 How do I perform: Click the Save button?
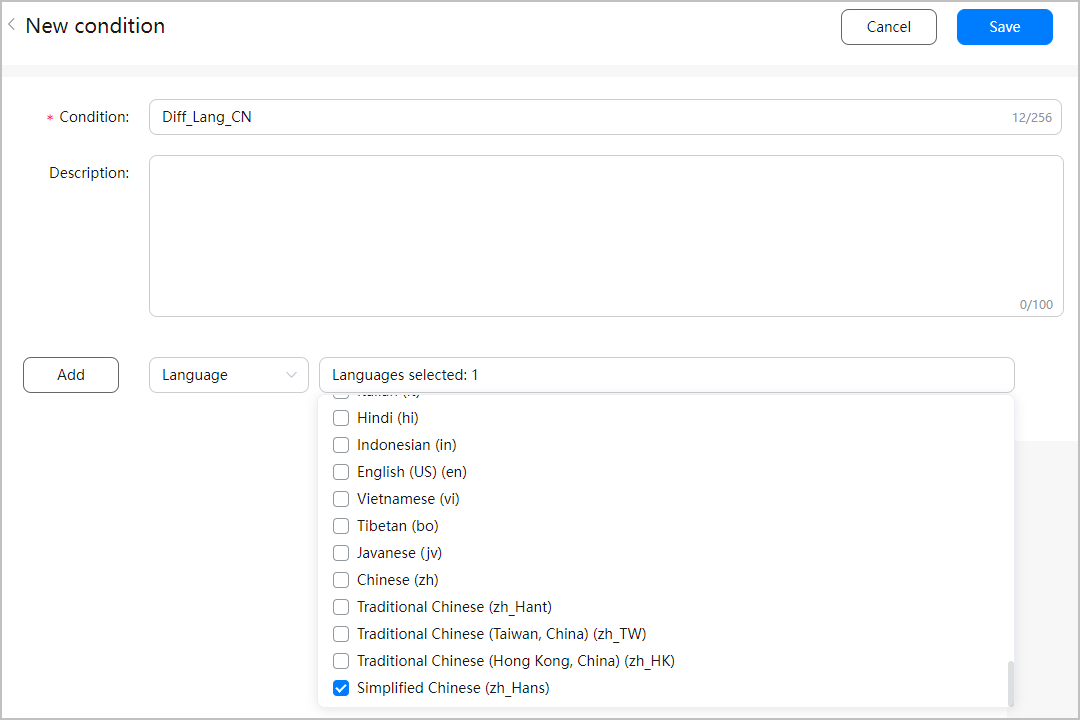[1004, 27]
